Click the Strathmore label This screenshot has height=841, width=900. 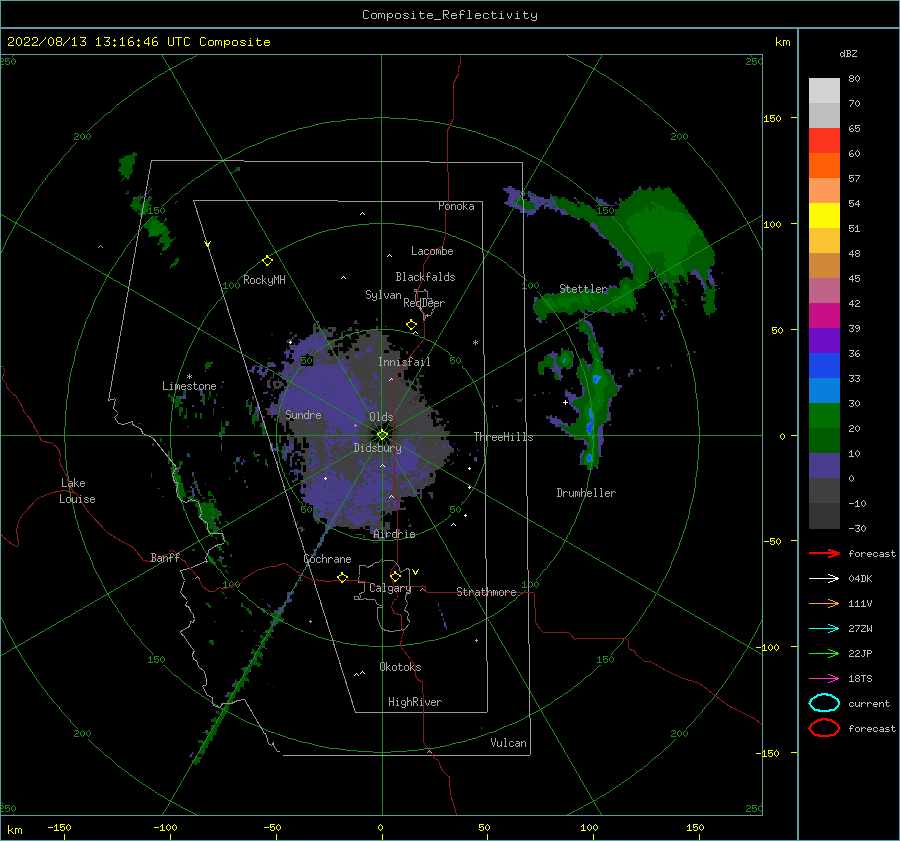click(486, 592)
